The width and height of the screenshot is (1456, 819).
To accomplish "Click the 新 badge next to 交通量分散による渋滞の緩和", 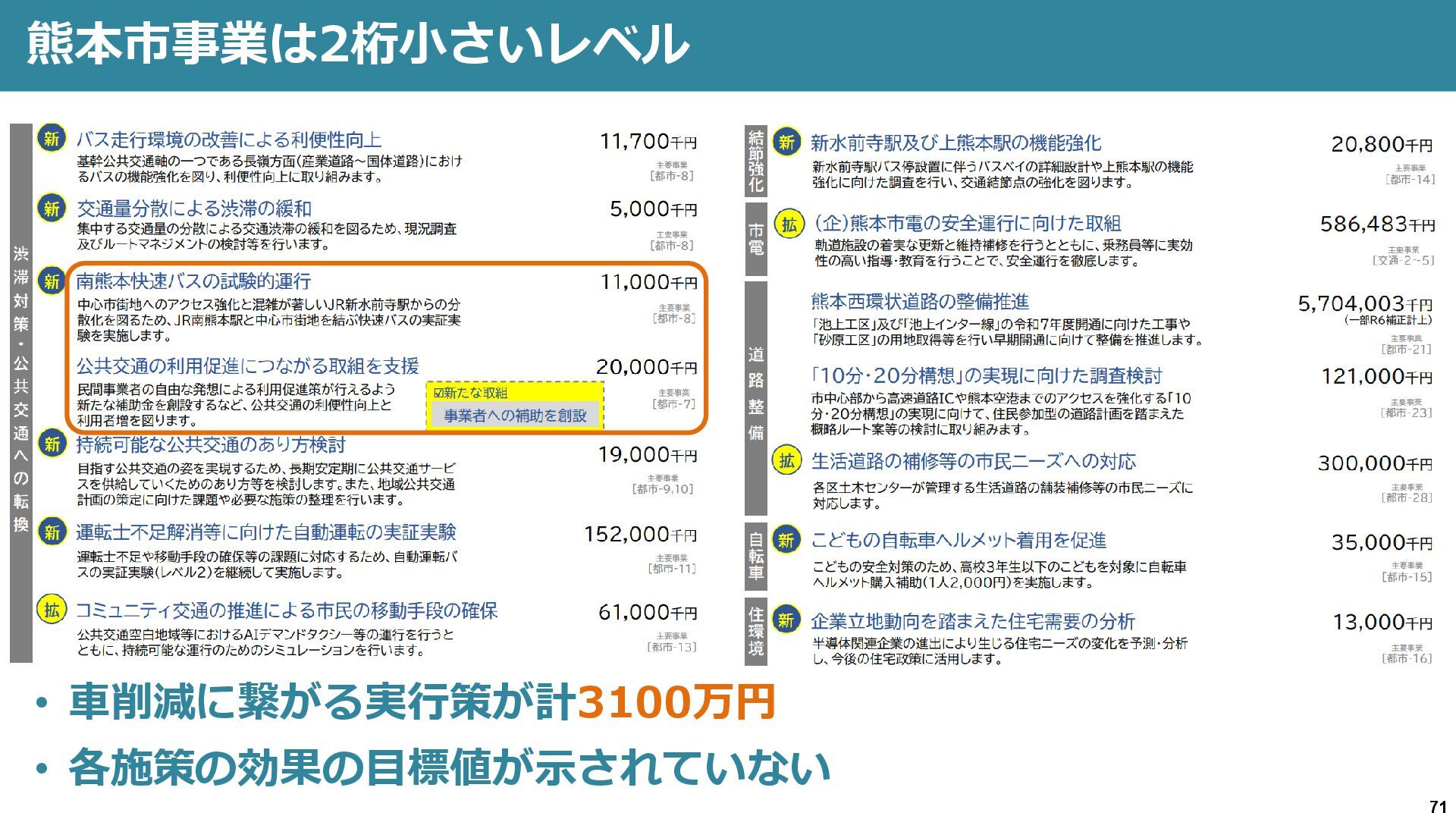I will pos(51,209).
